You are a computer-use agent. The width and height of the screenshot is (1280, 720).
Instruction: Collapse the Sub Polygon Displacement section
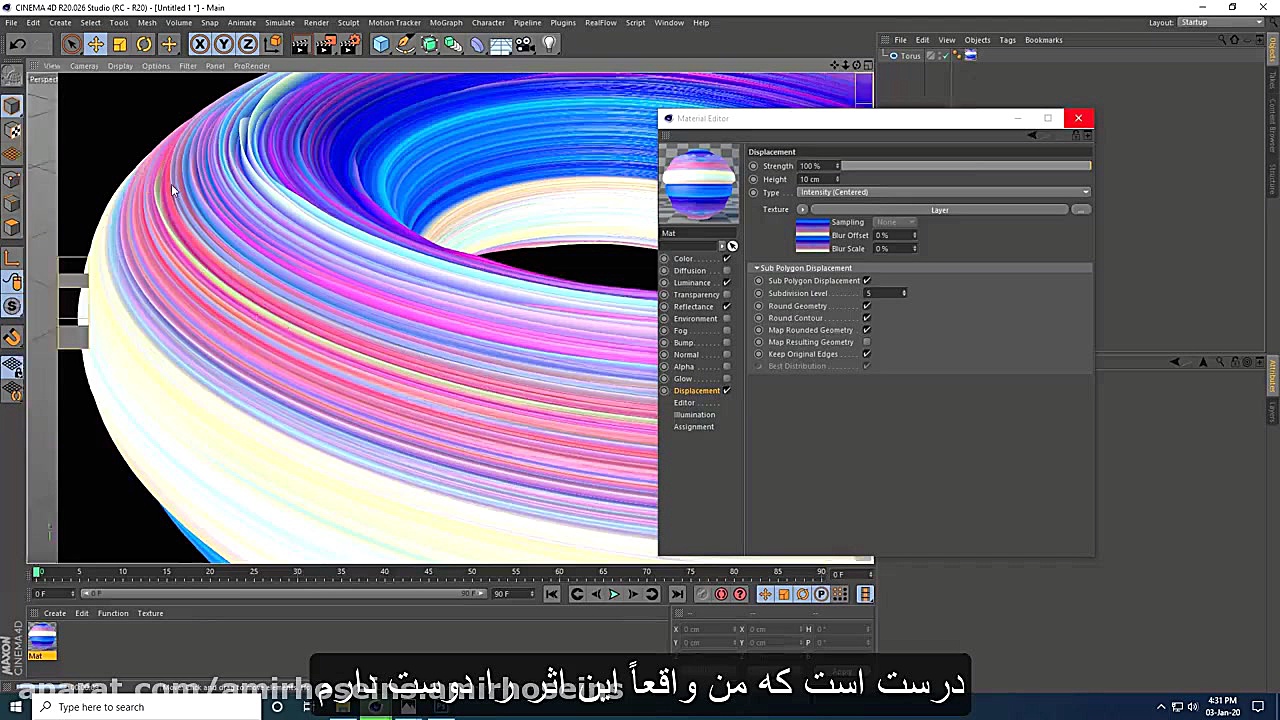pos(757,267)
